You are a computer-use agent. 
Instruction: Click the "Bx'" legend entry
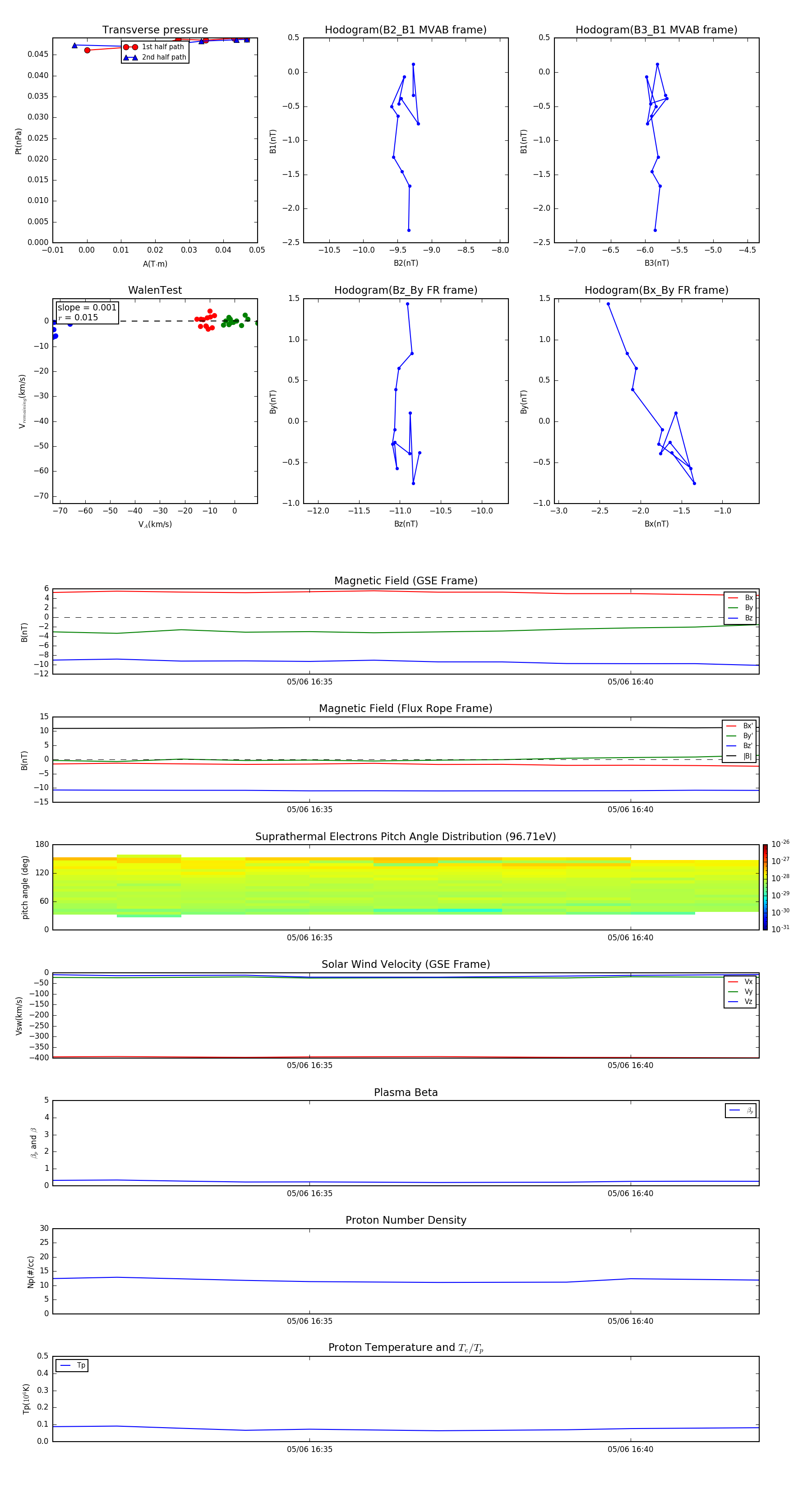point(740,726)
